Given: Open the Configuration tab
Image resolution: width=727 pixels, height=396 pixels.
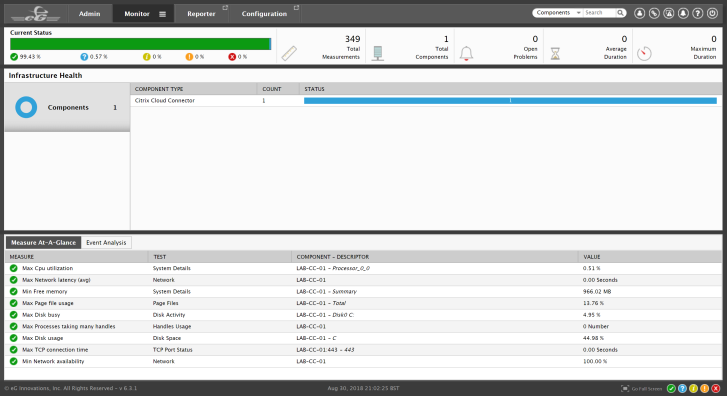Looking at the screenshot, I should pyautogui.click(x=264, y=14).
